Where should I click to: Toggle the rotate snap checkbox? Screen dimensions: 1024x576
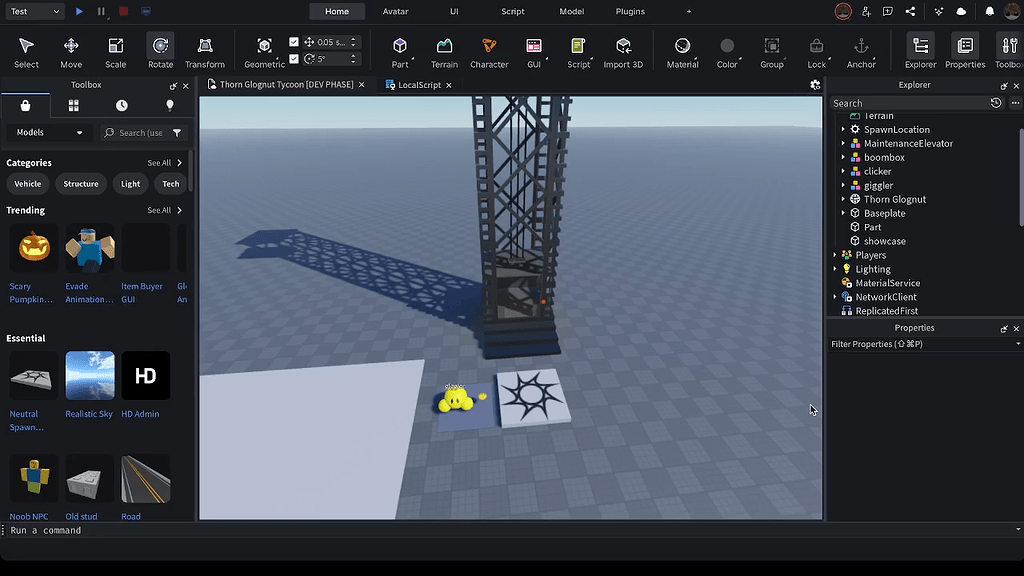tap(294, 59)
